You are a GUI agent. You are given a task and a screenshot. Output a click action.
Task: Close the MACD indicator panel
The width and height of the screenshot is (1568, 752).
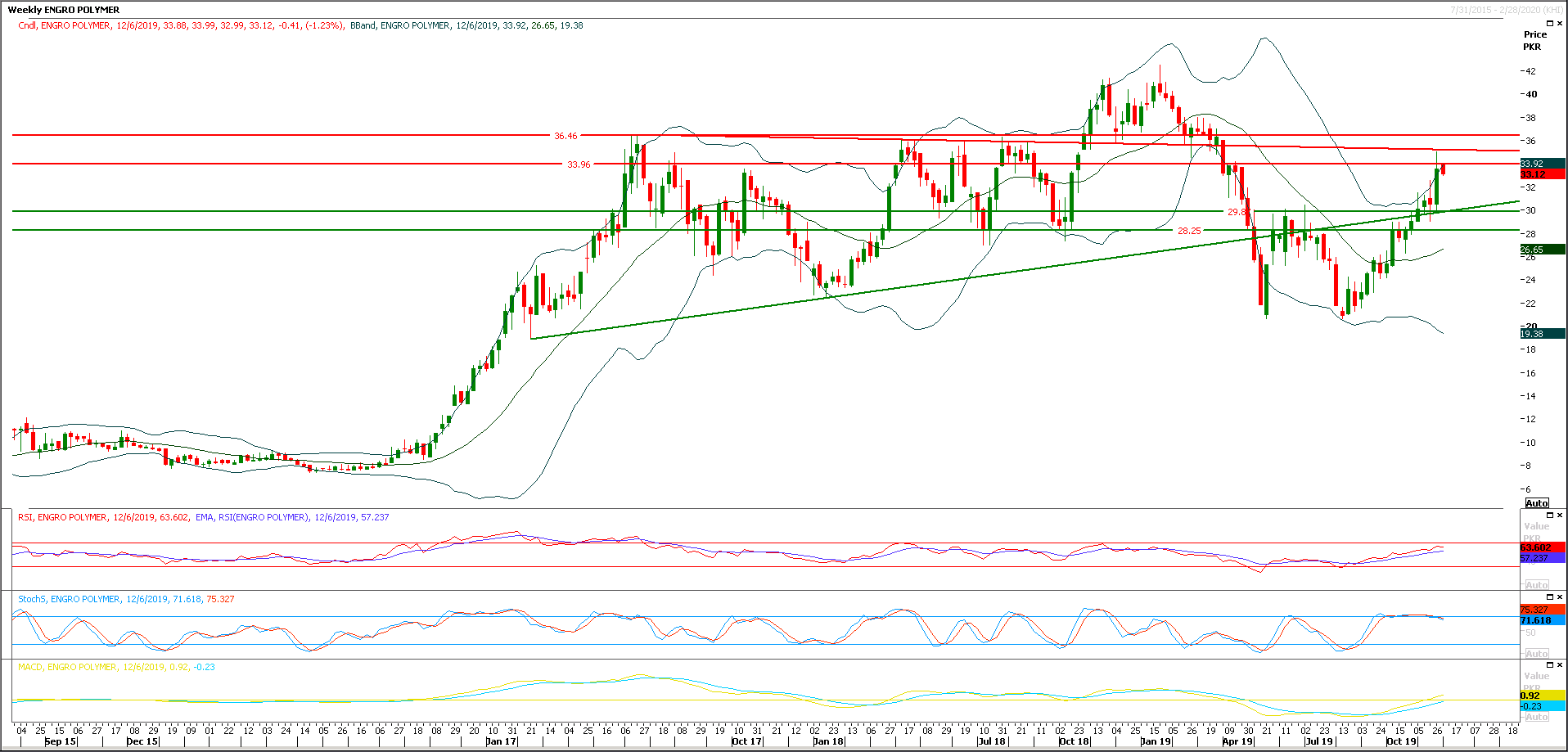(1559, 665)
